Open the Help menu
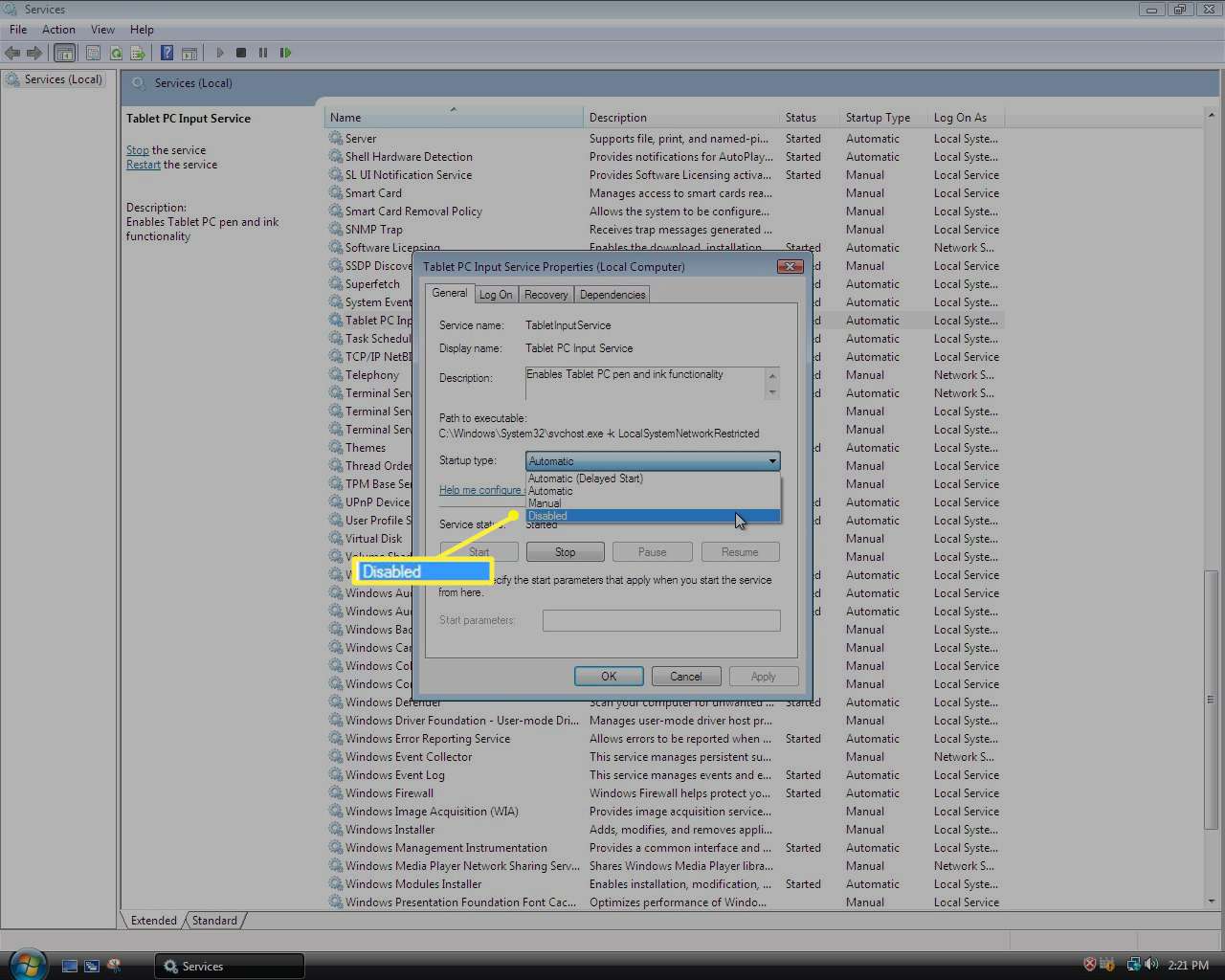The height and width of the screenshot is (980, 1225). coord(142,30)
